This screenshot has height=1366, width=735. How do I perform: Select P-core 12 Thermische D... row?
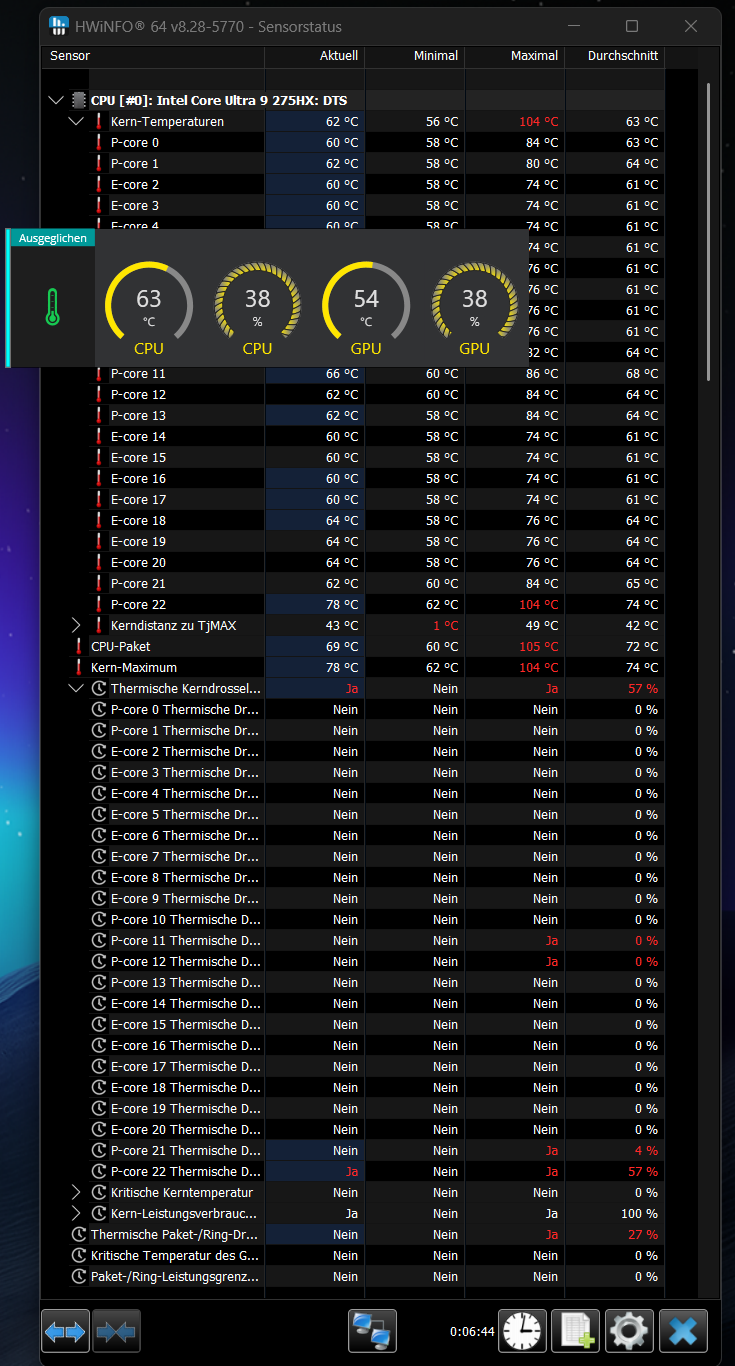click(x=353, y=961)
